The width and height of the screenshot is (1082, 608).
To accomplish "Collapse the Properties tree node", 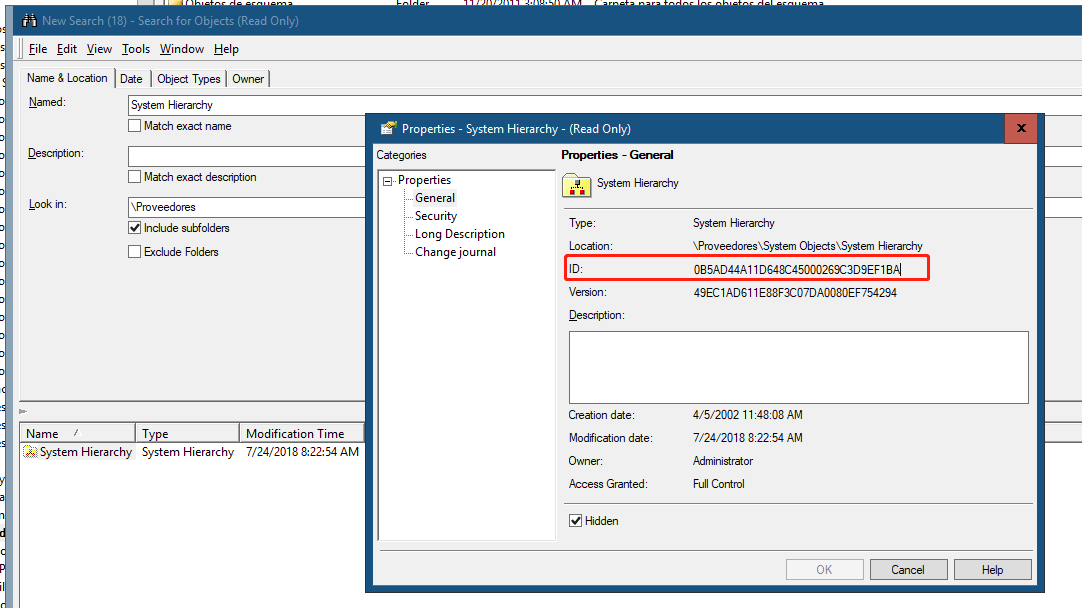I will coord(388,181).
